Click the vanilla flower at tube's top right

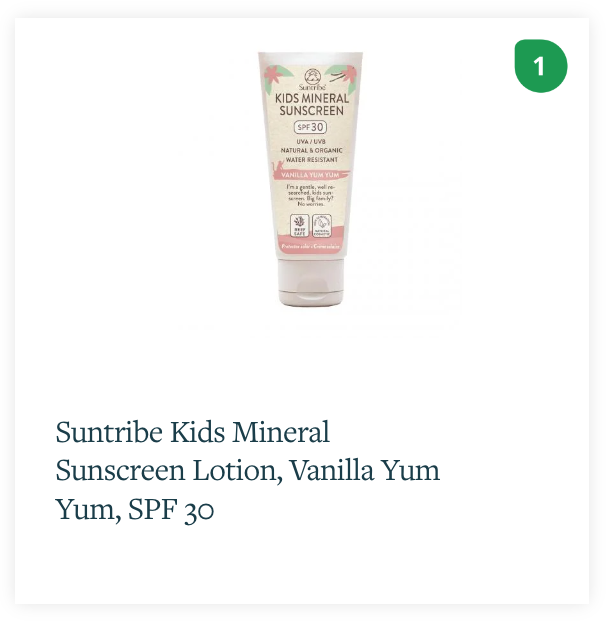click(344, 76)
